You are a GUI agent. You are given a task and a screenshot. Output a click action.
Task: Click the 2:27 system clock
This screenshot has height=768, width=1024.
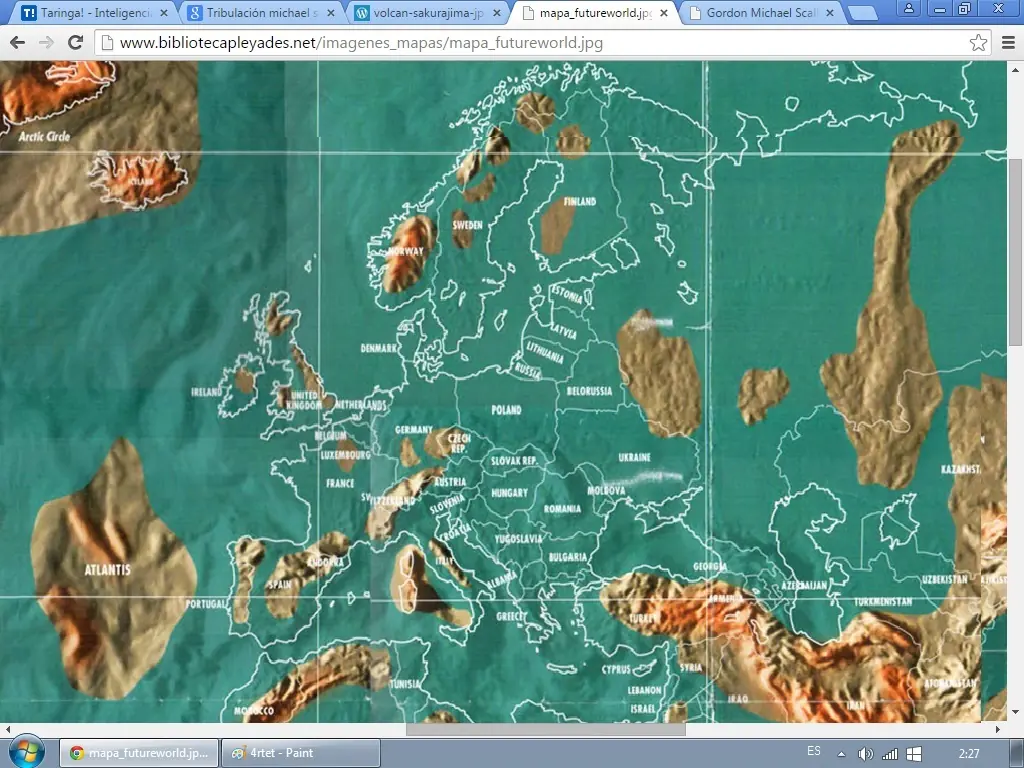coord(969,754)
